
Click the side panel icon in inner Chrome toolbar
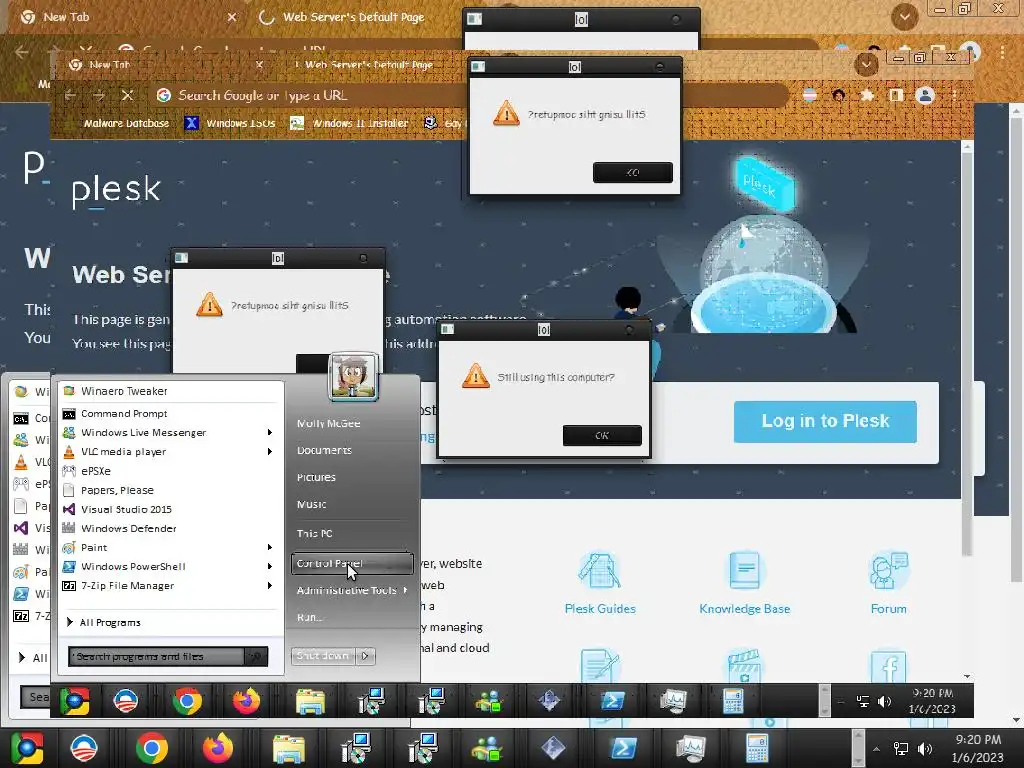click(896, 95)
